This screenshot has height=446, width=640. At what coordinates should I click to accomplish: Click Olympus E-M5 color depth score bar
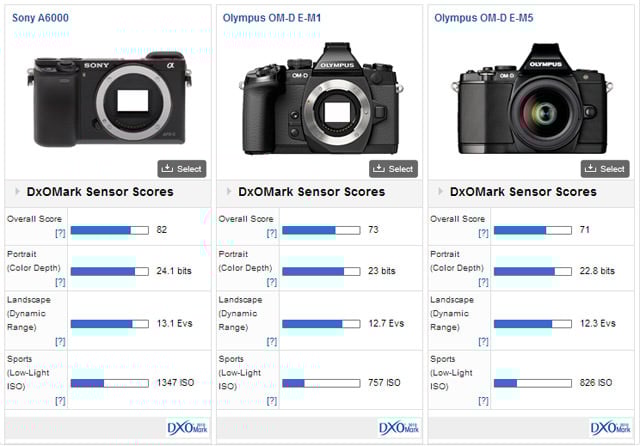pos(533,271)
